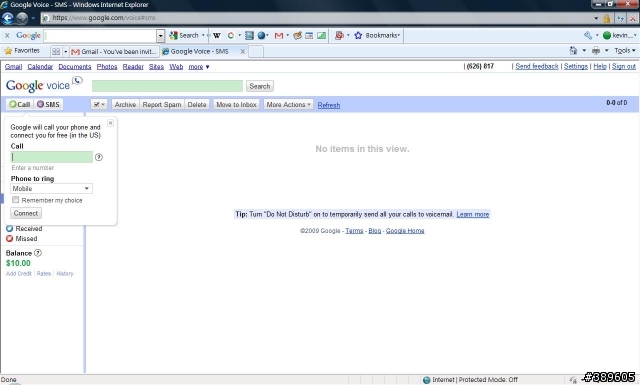The image size is (640, 385).
Task: Click the browser Forward arrow button
Action: pos(22,18)
